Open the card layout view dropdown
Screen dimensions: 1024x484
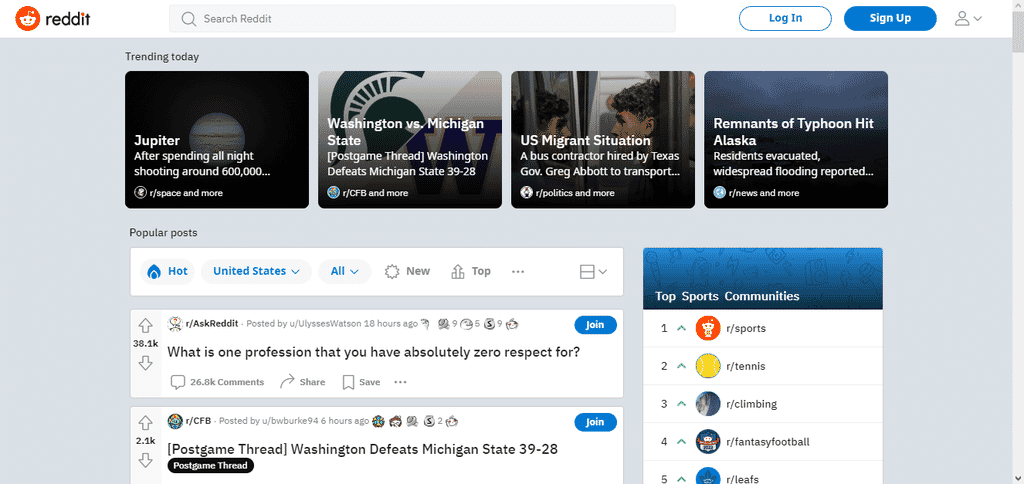pyautogui.click(x=594, y=272)
